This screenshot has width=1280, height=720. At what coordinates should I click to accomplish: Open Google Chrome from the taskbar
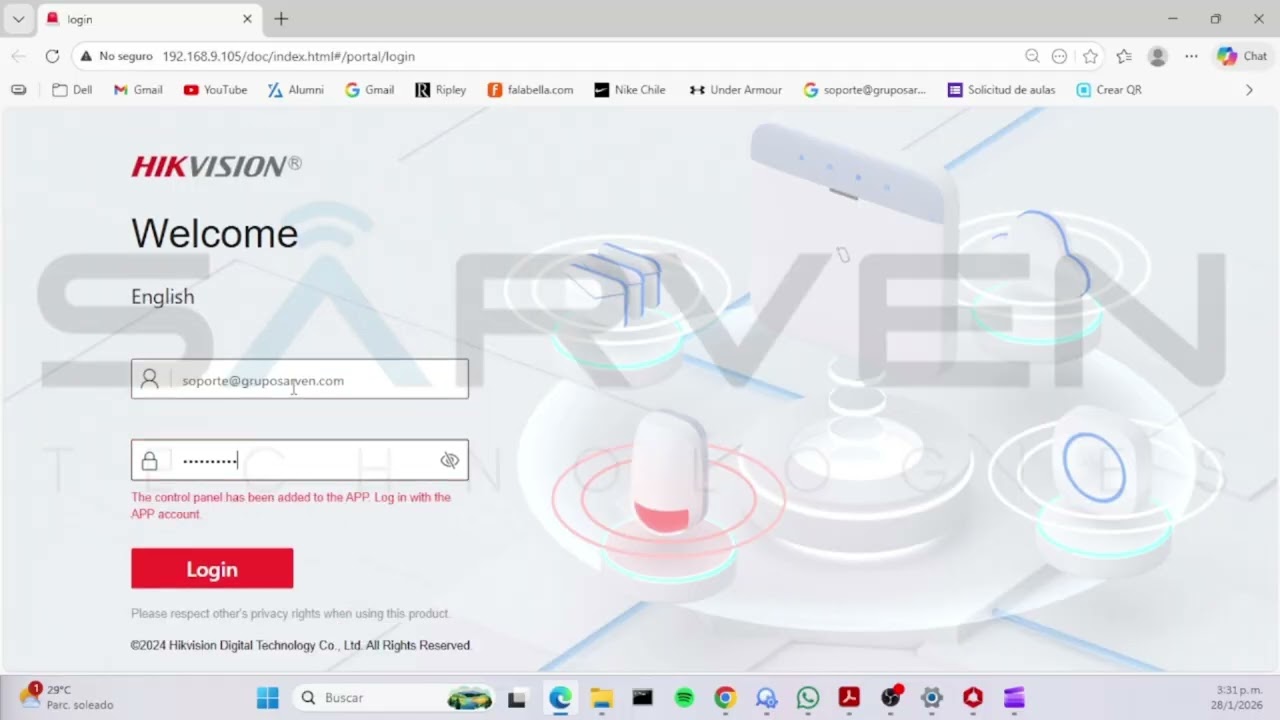click(x=725, y=697)
